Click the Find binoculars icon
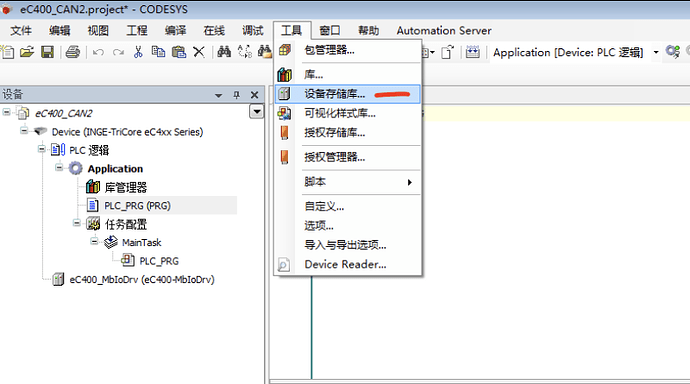690x384 pixels. 224,52
